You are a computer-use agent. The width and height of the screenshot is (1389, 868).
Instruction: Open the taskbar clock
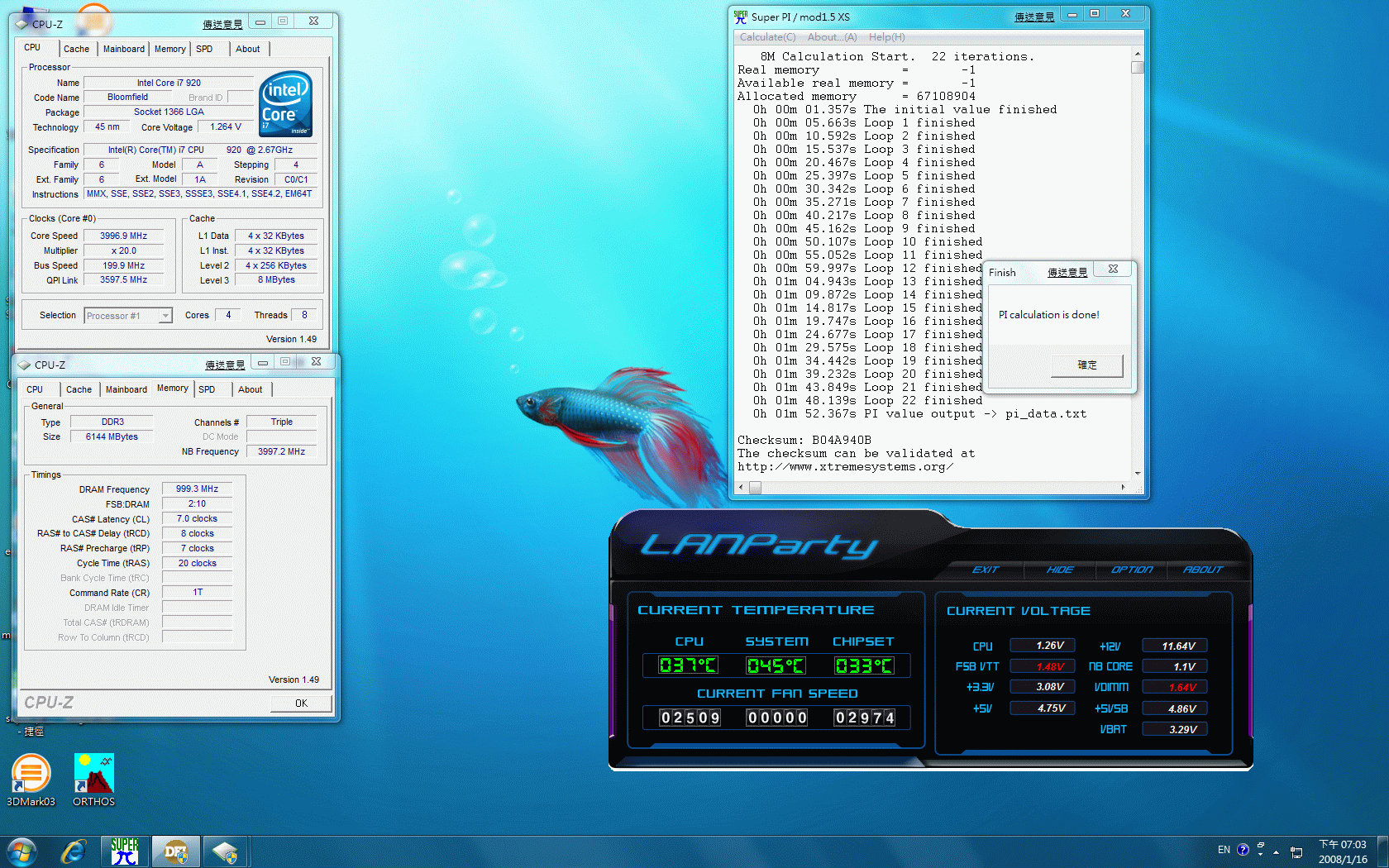pyautogui.click(x=1343, y=851)
